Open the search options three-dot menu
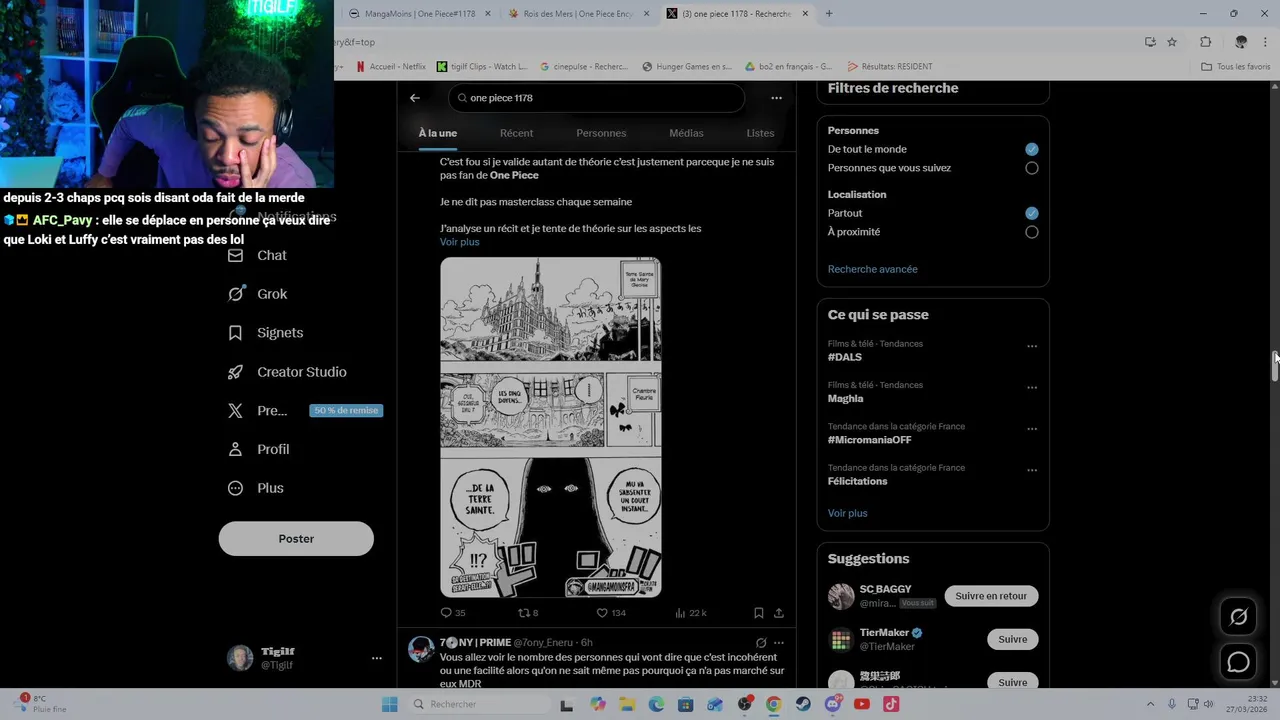The width and height of the screenshot is (1280, 720). 776,98
